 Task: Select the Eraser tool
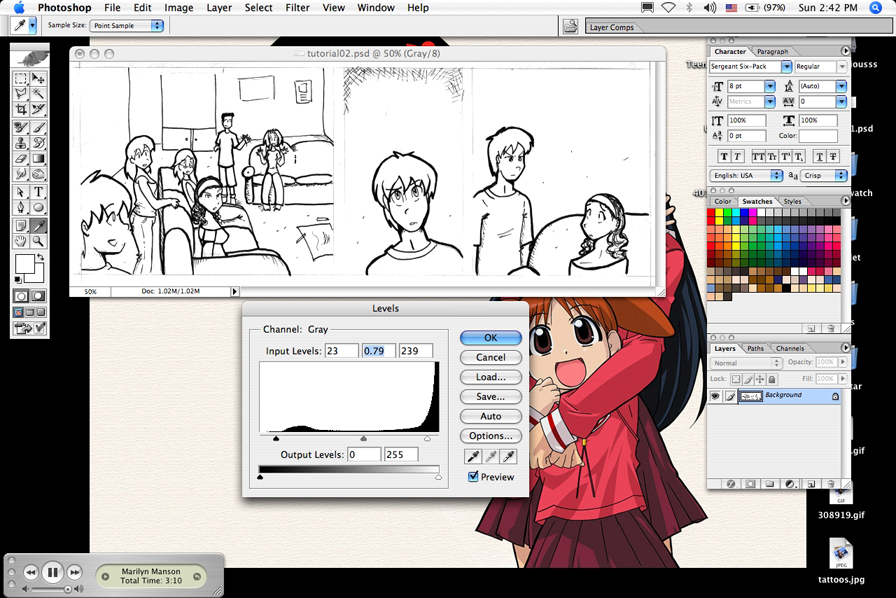point(21,158)
